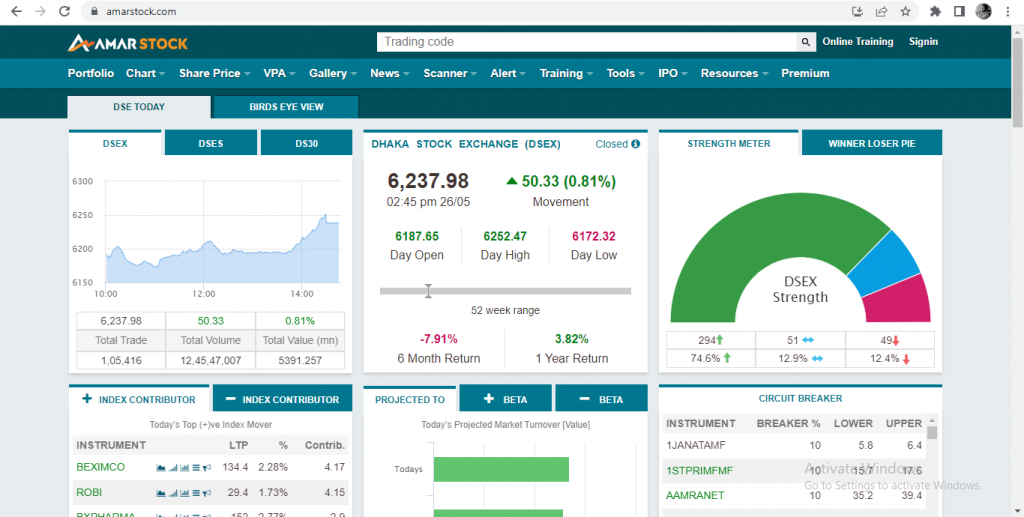
Task: Click the signal bars icon for ROBI
Action: [173, 493]
